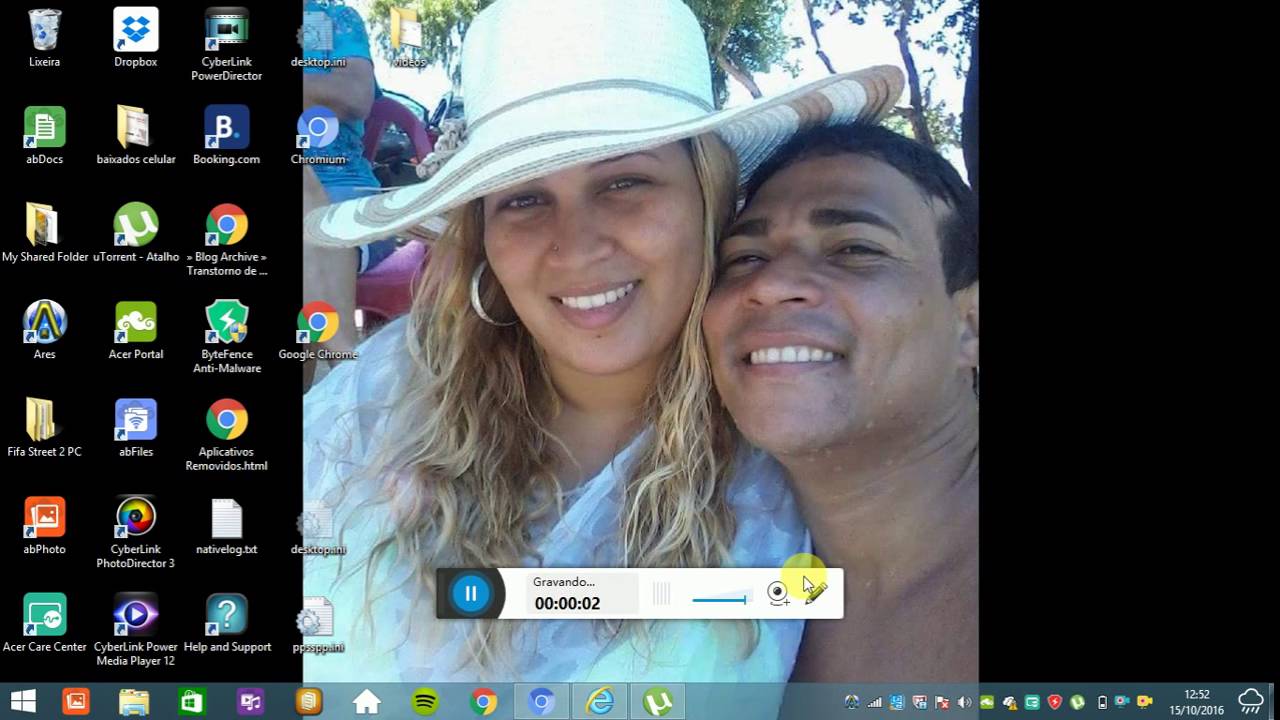1280x720 pixels.
Task: Switch to uTorrent in the taskbar
Action: (658, 702)
